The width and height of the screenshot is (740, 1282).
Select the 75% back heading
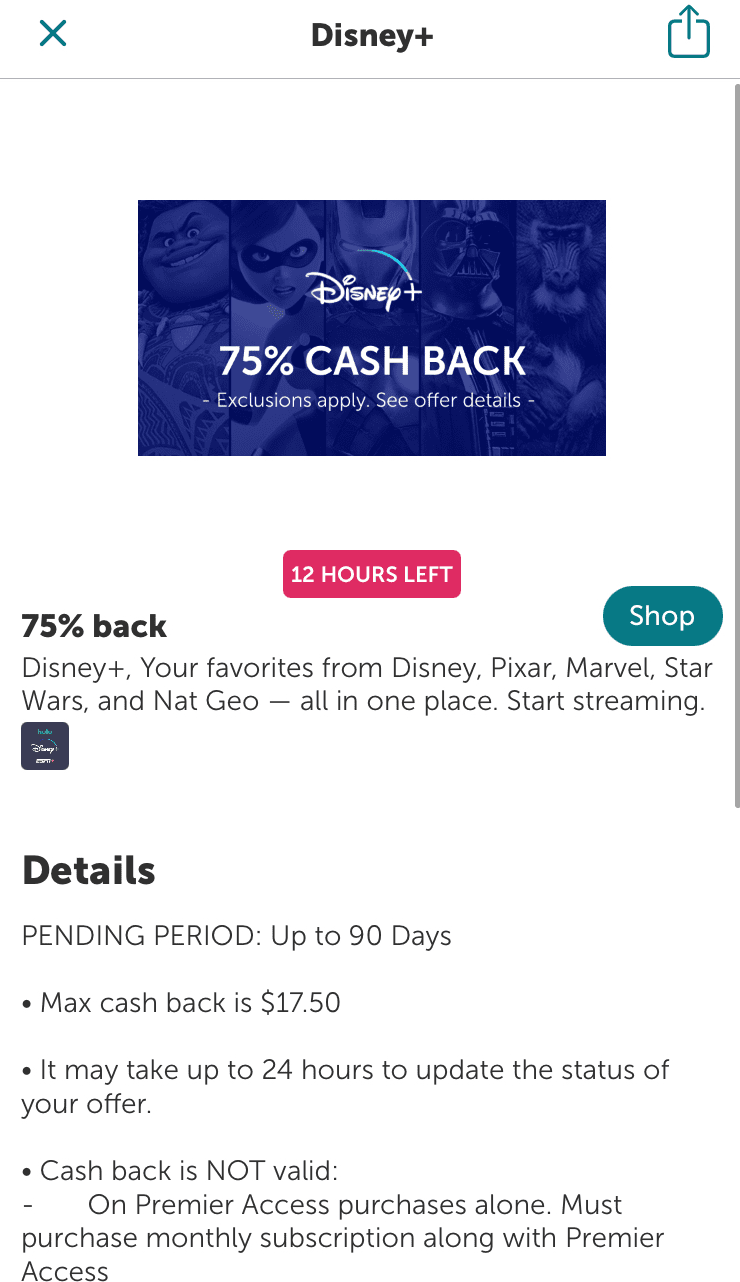coord(94,627)
